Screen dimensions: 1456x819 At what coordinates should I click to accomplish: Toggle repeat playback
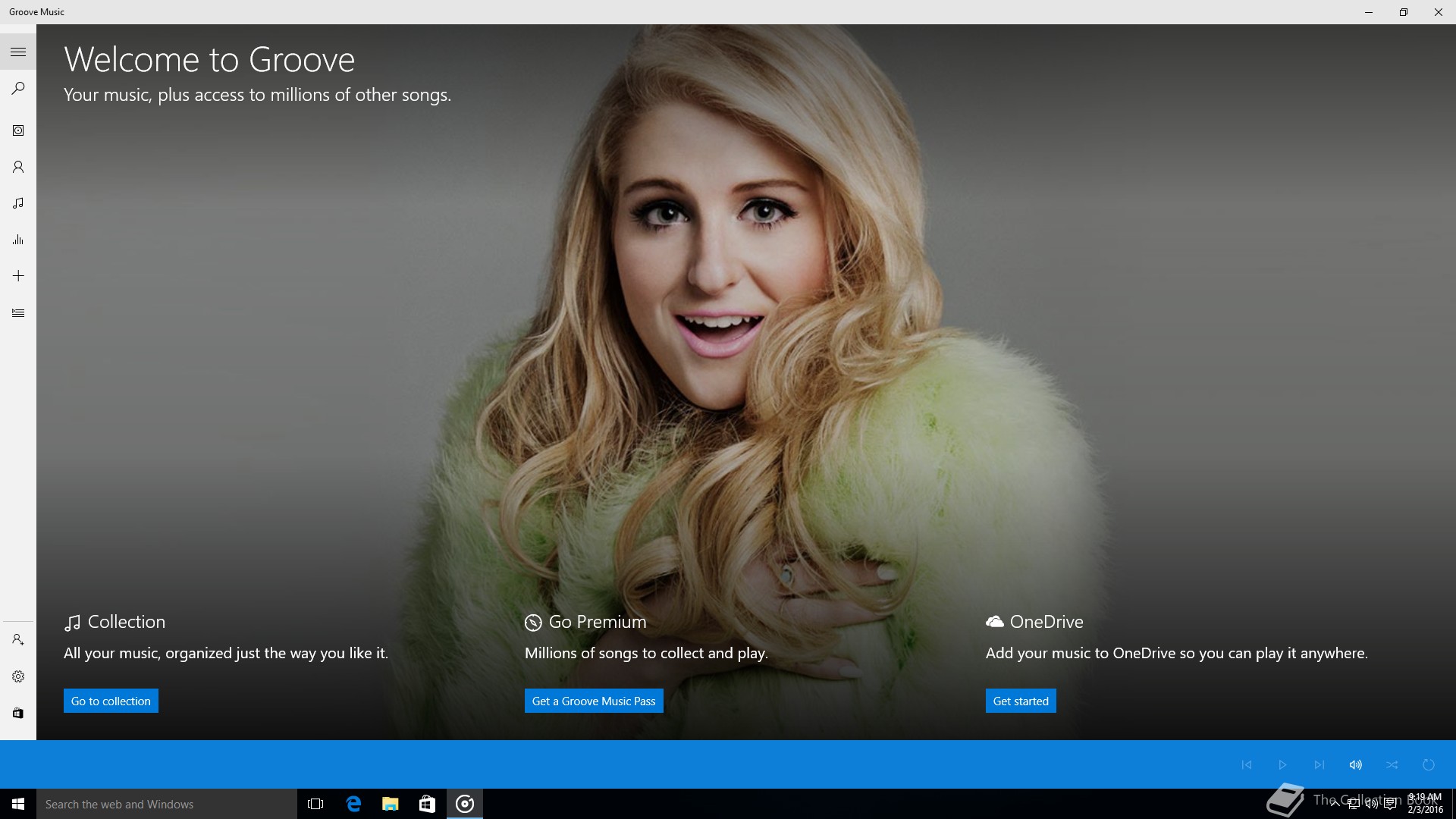click(1429, 764)
